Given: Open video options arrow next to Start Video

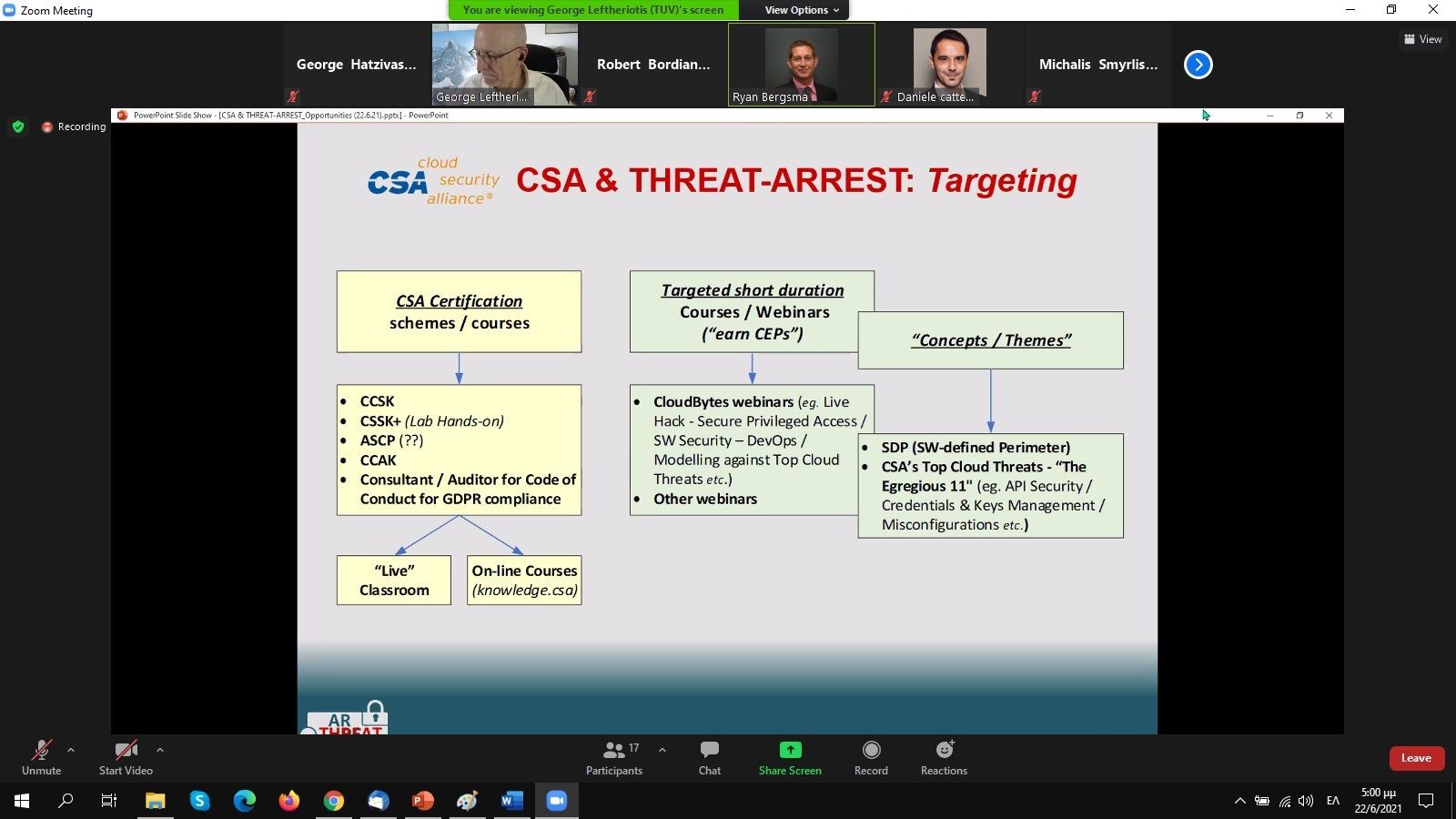Looking at the screenshot, I should tap(160, 750).
